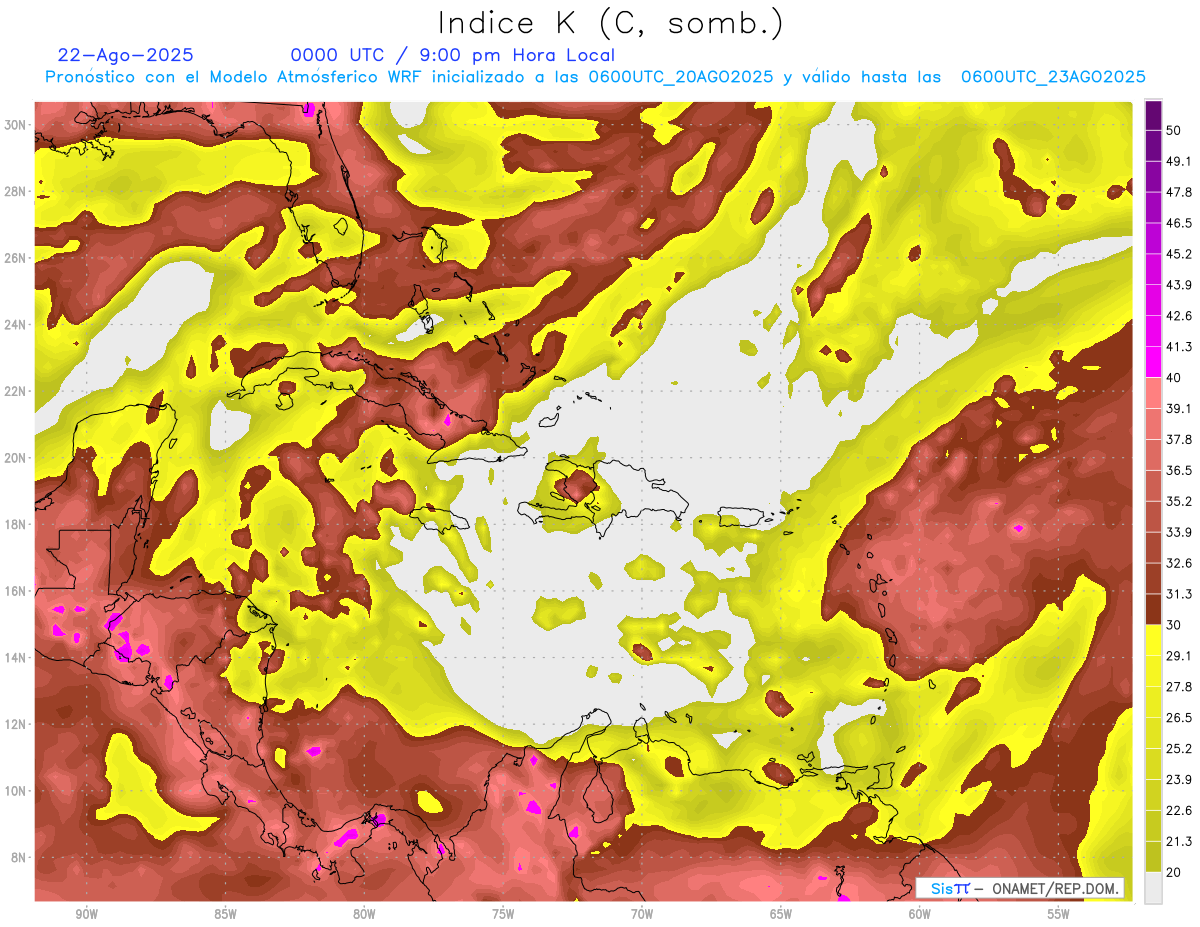
Task: Pick the bright yellow legend band between 29.1 and 30
Action: pyautogui.click(x=1153, y=640)
